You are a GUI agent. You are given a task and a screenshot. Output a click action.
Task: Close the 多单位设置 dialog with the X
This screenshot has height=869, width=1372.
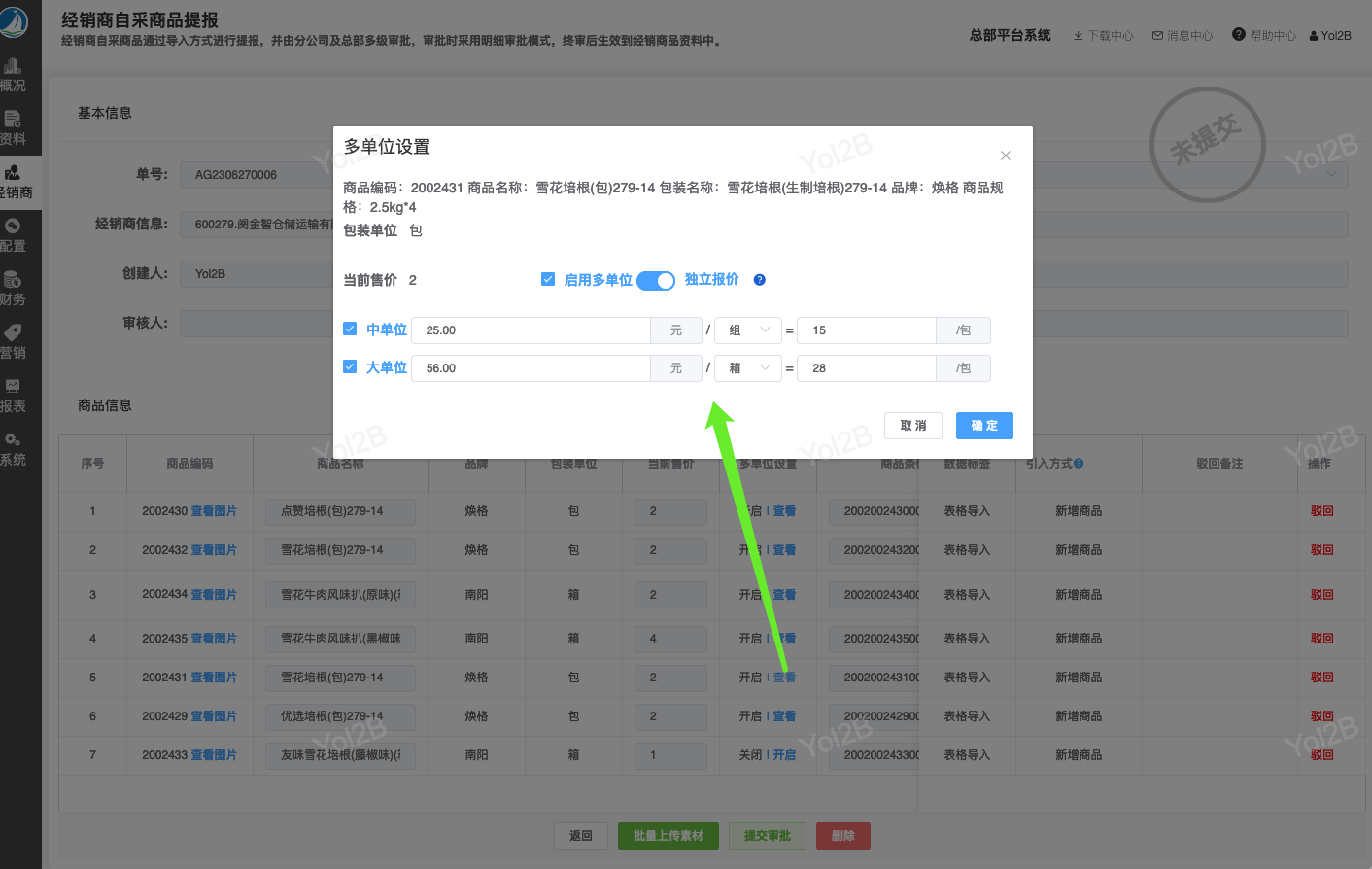[x=1006, y=156]
